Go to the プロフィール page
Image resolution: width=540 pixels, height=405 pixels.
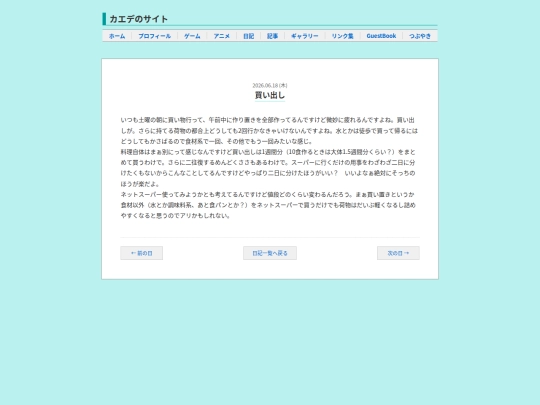pyautogui.click(x=155, y=36)
